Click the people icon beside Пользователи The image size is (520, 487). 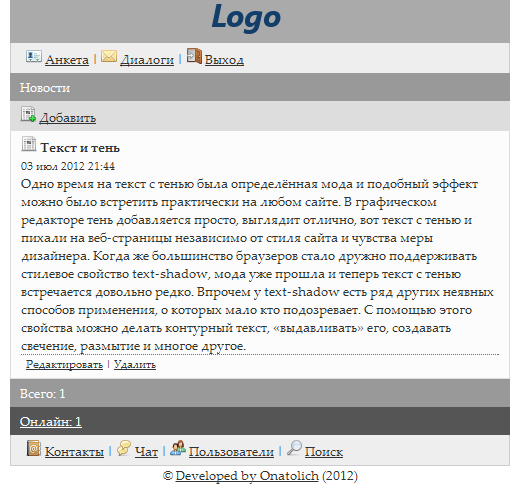pyautogui.click(x=178, y=448)
